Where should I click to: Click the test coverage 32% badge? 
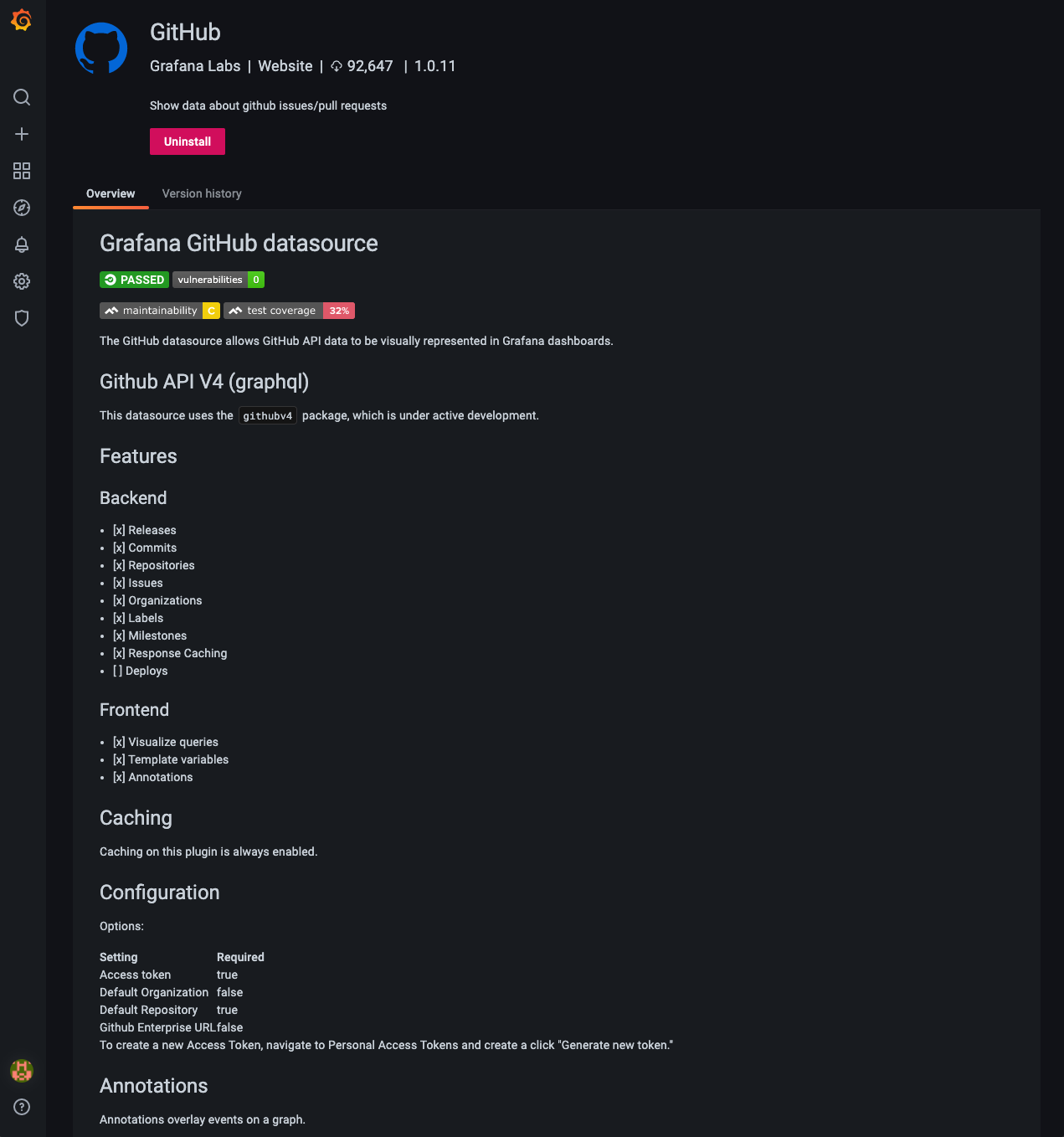[289, 311]
